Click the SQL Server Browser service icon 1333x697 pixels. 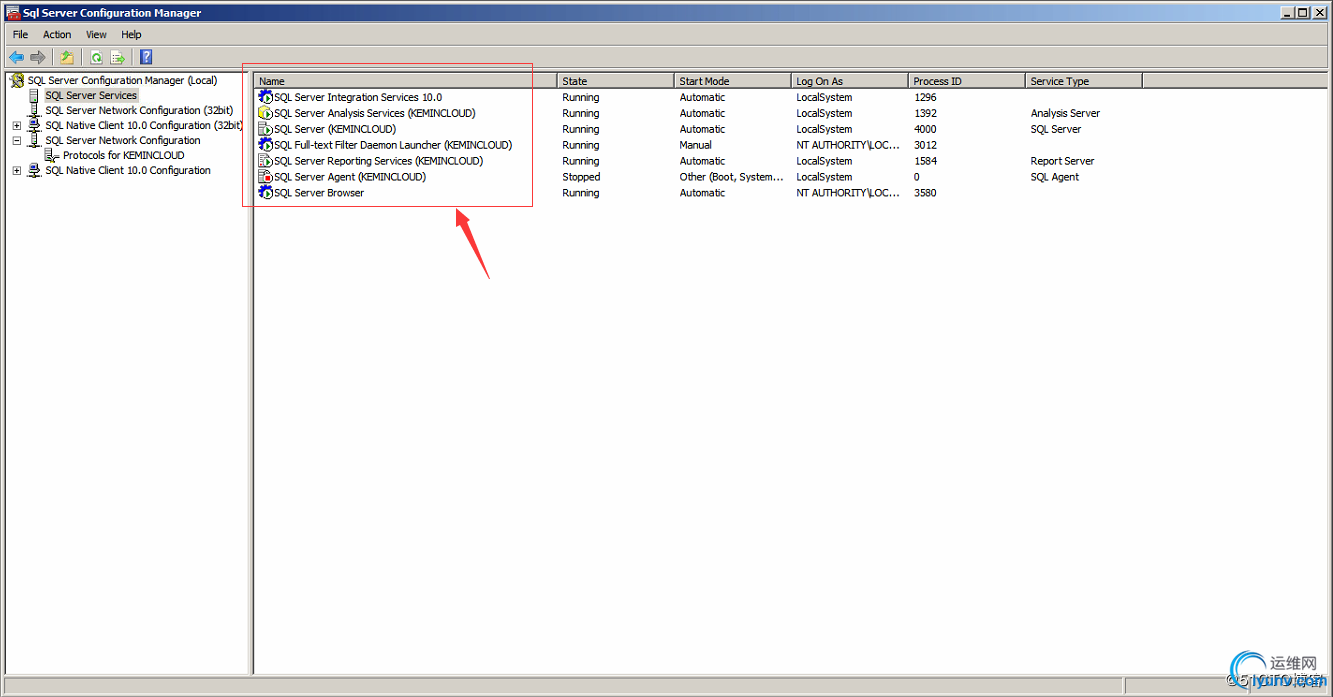click(x=266, y=193)
